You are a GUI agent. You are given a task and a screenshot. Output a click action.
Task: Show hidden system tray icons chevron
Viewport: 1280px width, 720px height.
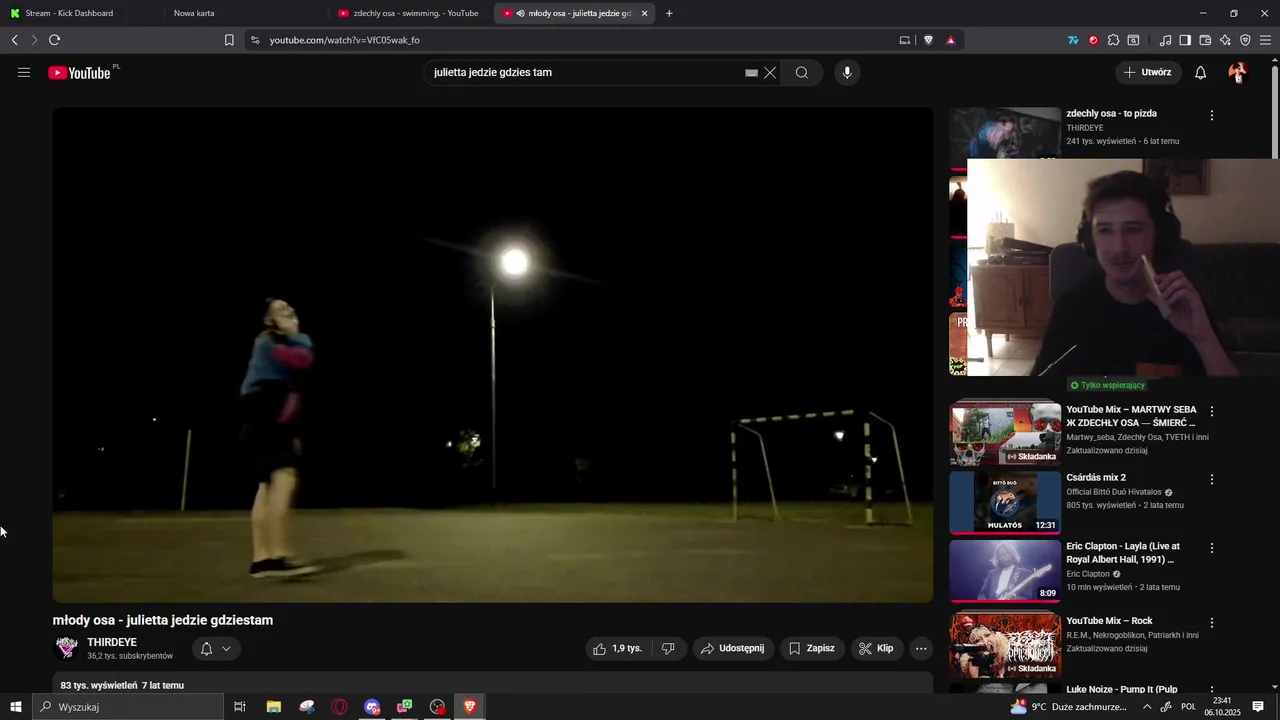(x=1147, y=707)
